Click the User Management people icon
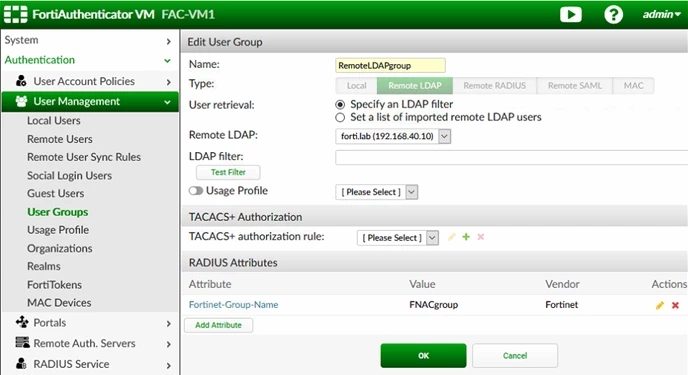 21,101
